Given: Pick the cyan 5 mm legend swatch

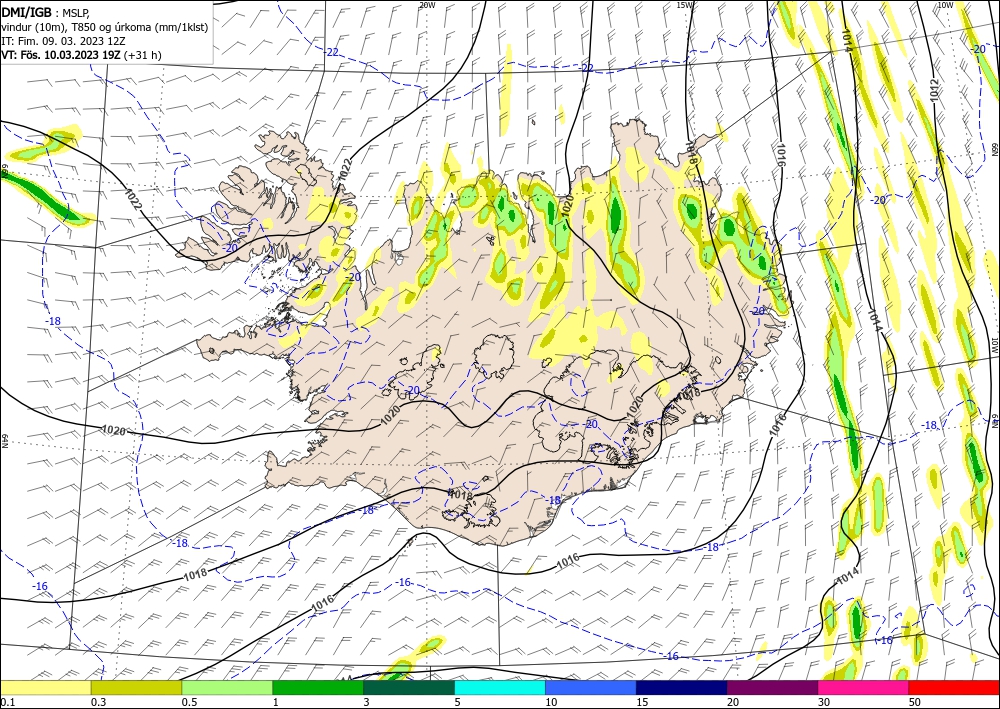Looking at the screenshot, I should (500, 687).
